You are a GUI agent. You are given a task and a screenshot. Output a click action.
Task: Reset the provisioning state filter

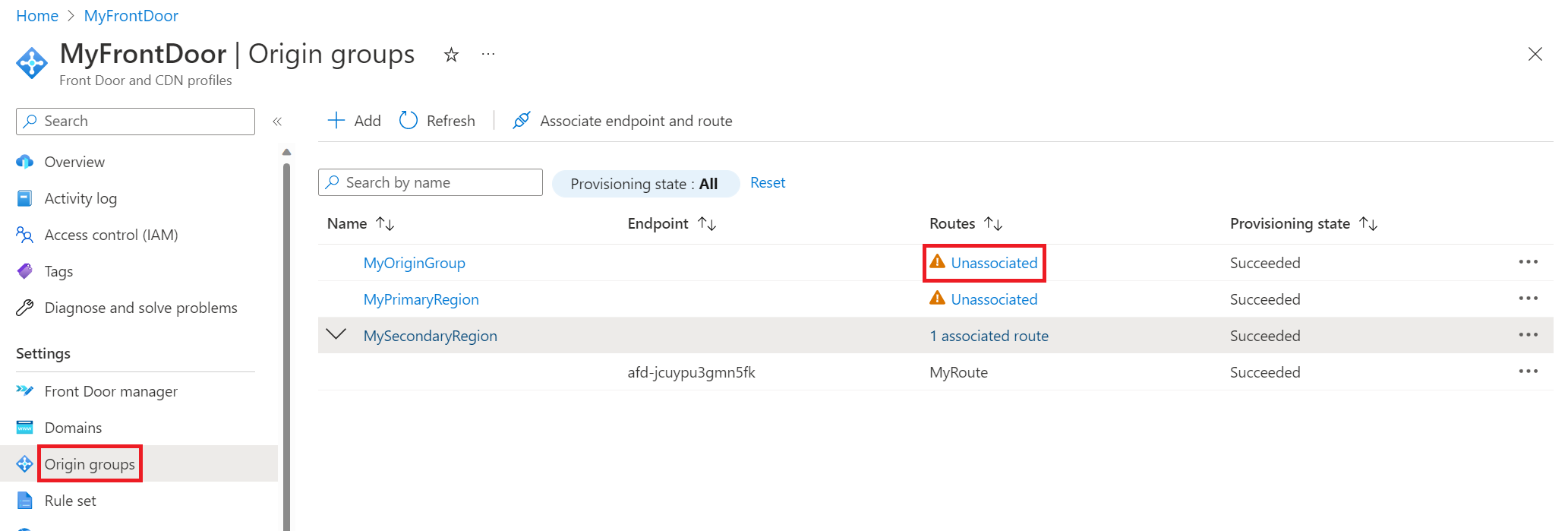coord(767,182)
